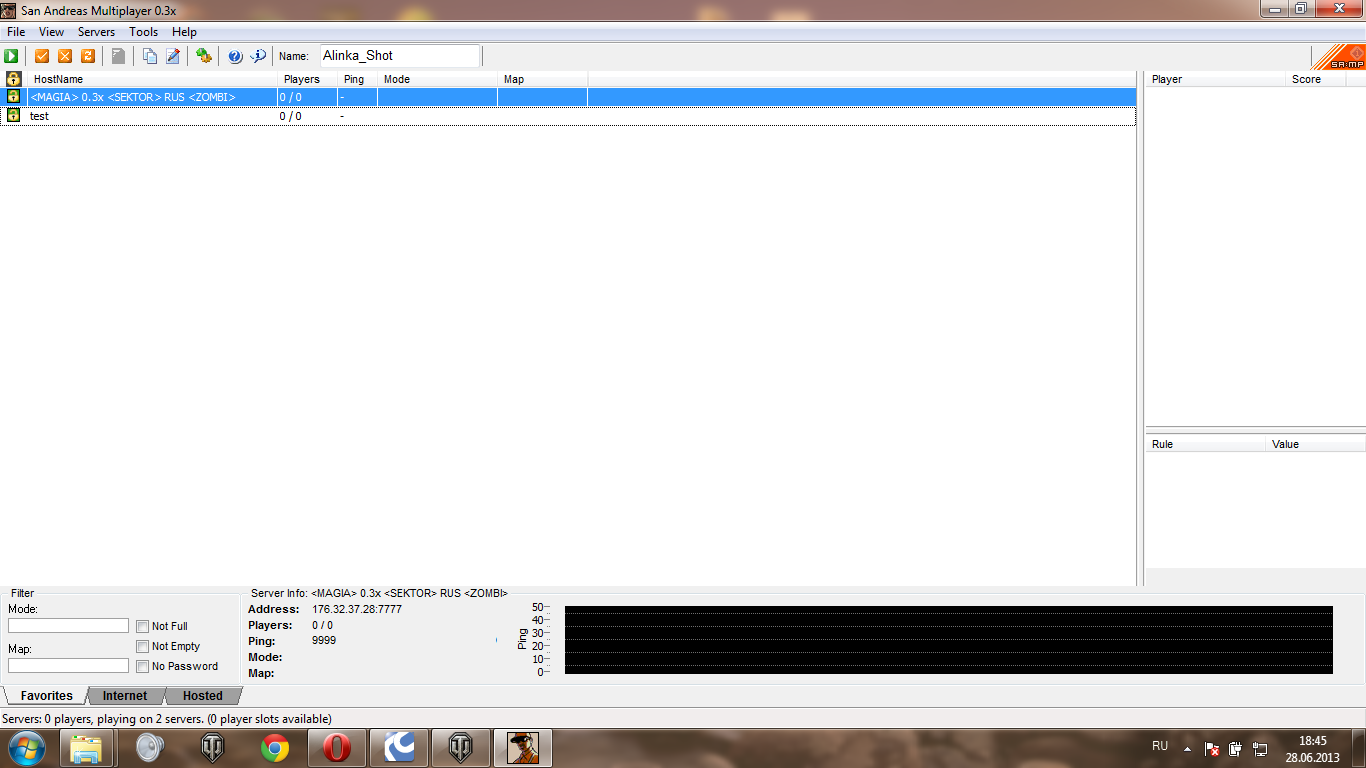
Task: Click the Name field containing Alinka_Shot
Action: click(x=400, y=56)
